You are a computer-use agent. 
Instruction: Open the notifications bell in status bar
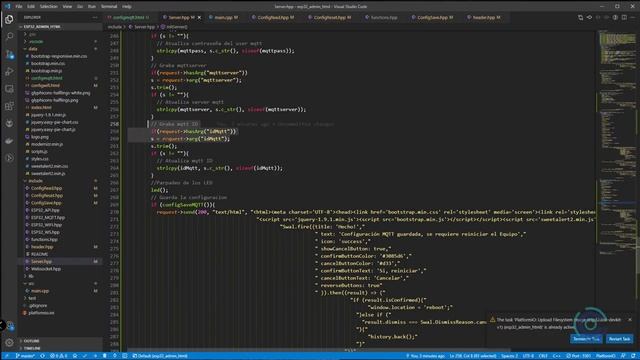(x=633, y=356)
